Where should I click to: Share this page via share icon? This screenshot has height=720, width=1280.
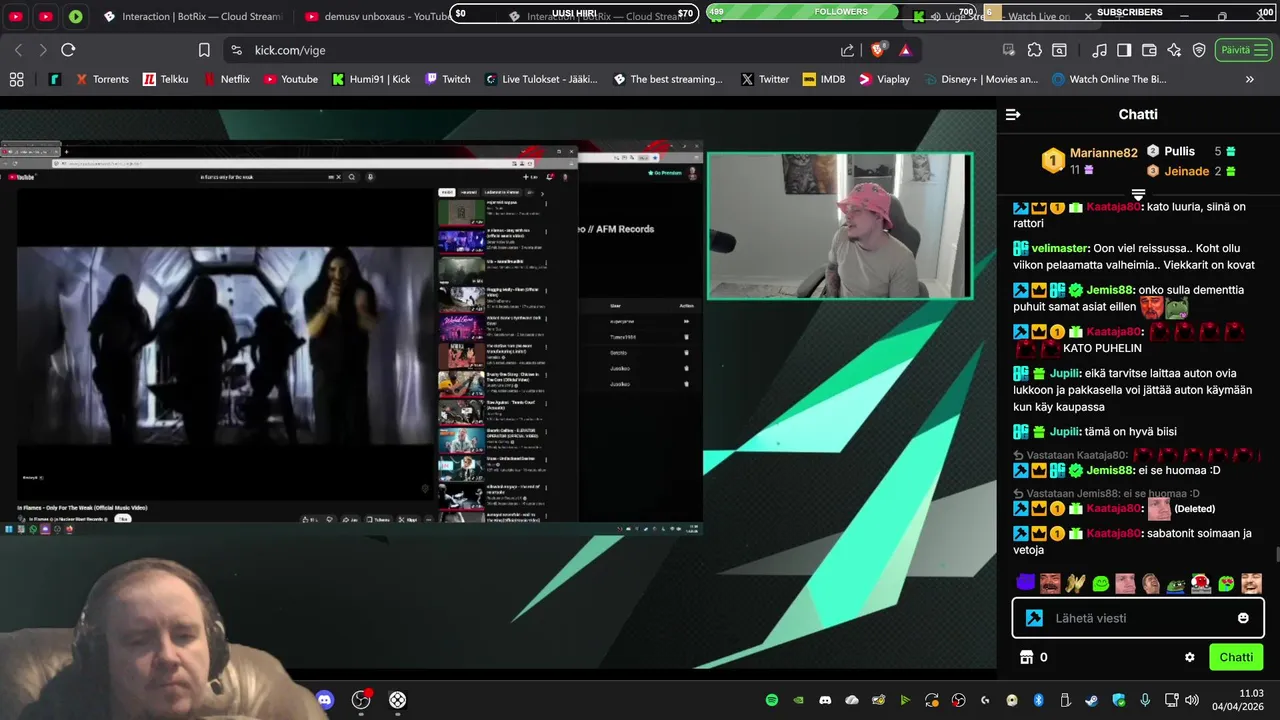[848, 50]
